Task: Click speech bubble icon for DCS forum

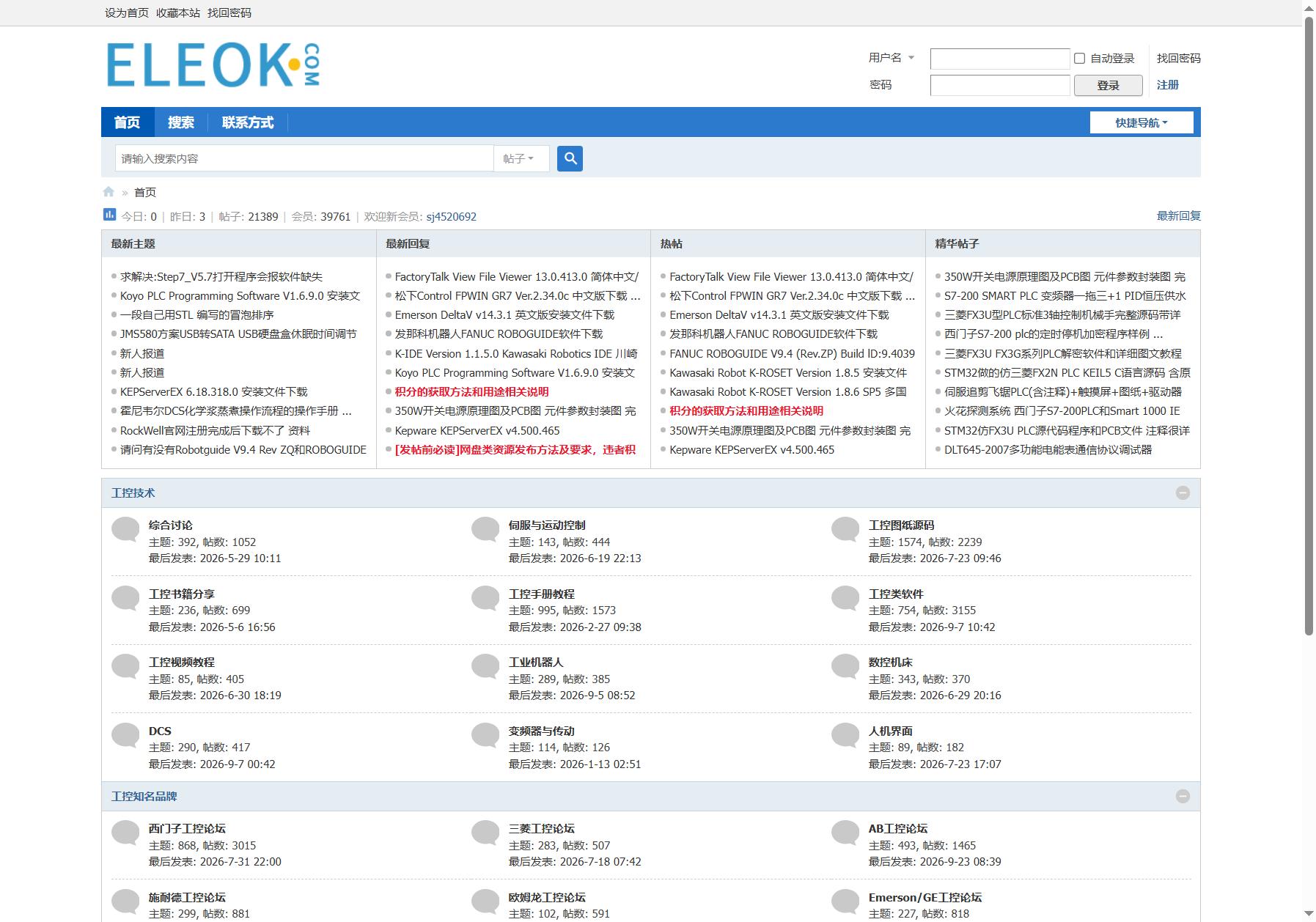Action: (125, 735)
